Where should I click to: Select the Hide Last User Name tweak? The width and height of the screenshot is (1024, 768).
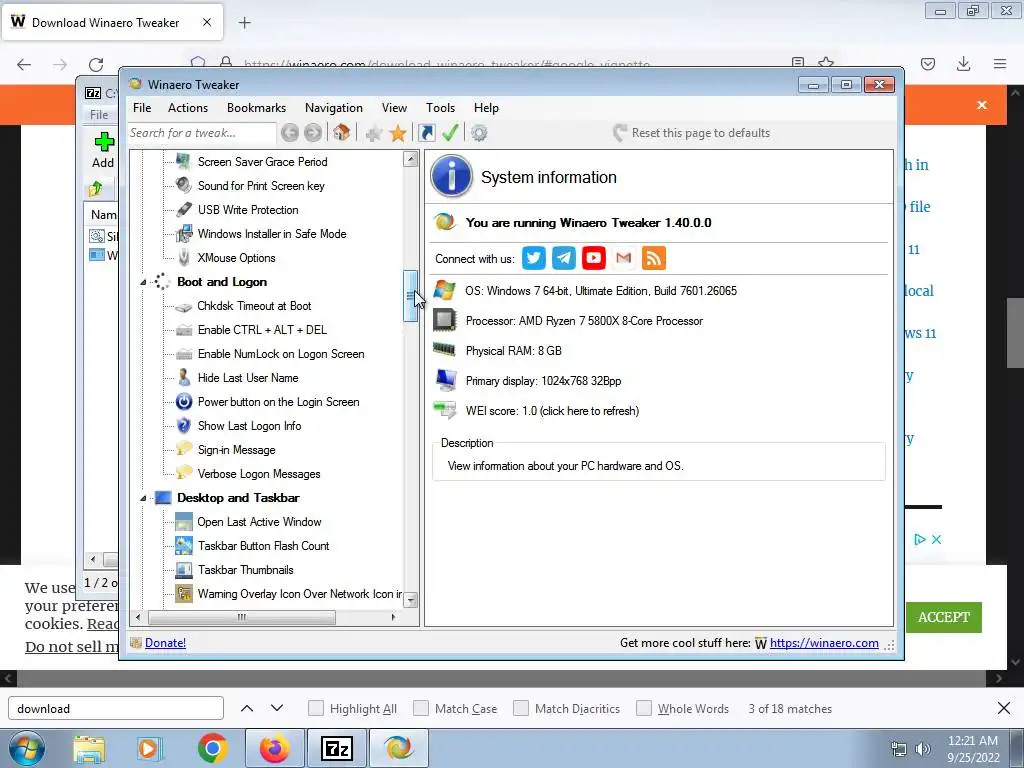pyautogui.click(x=248, y=378)
